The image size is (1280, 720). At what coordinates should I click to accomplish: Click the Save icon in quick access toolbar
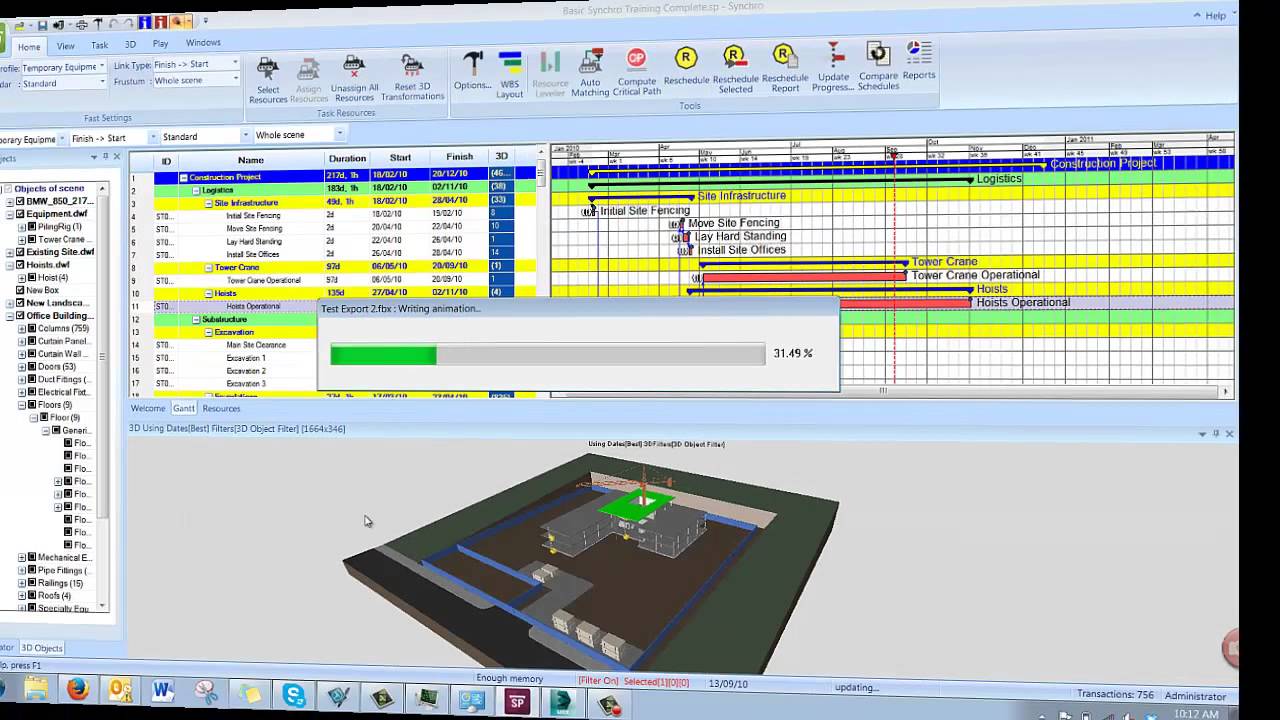[43, 24]
